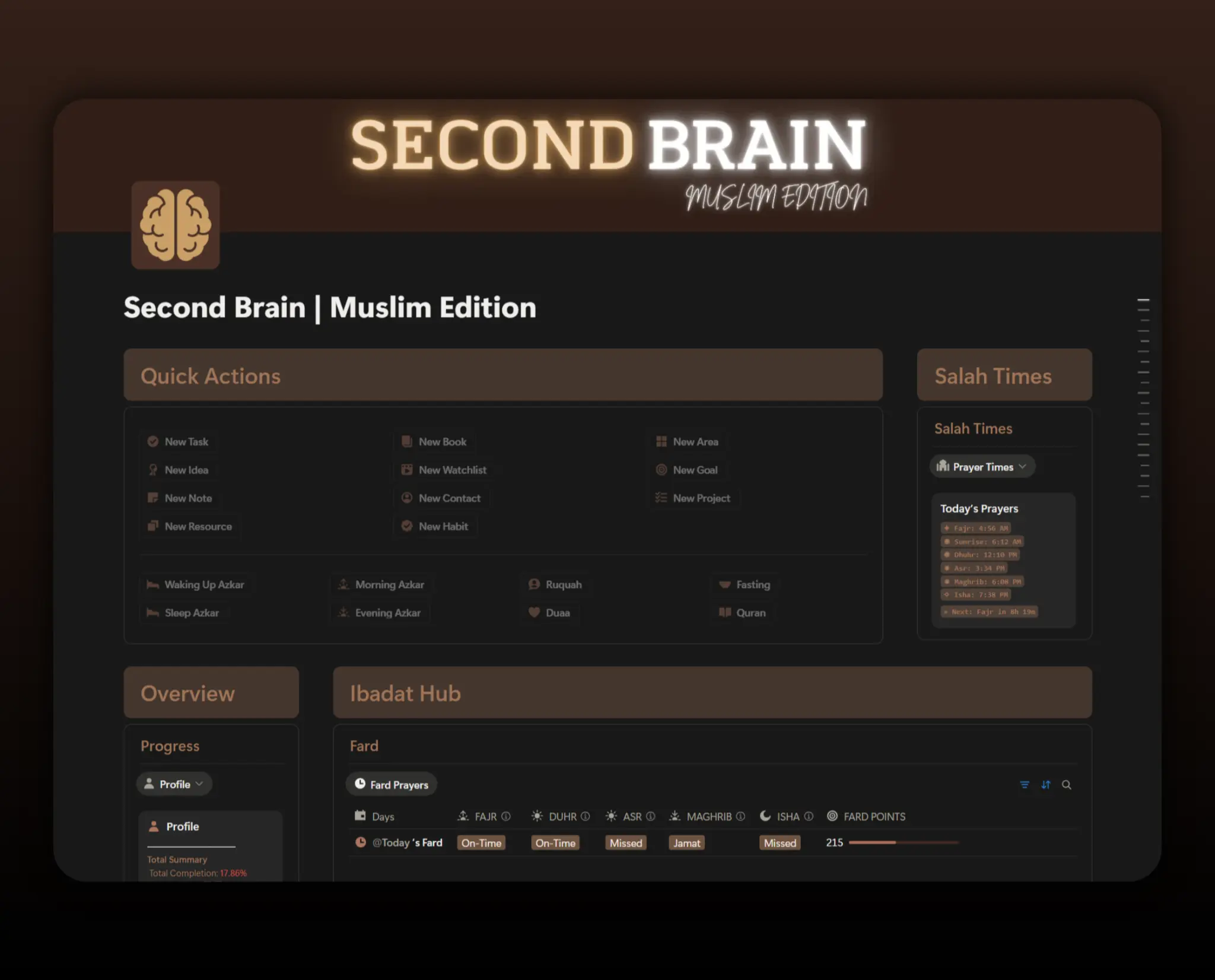Click the filter icon above the Fard table

(1025, 784)
